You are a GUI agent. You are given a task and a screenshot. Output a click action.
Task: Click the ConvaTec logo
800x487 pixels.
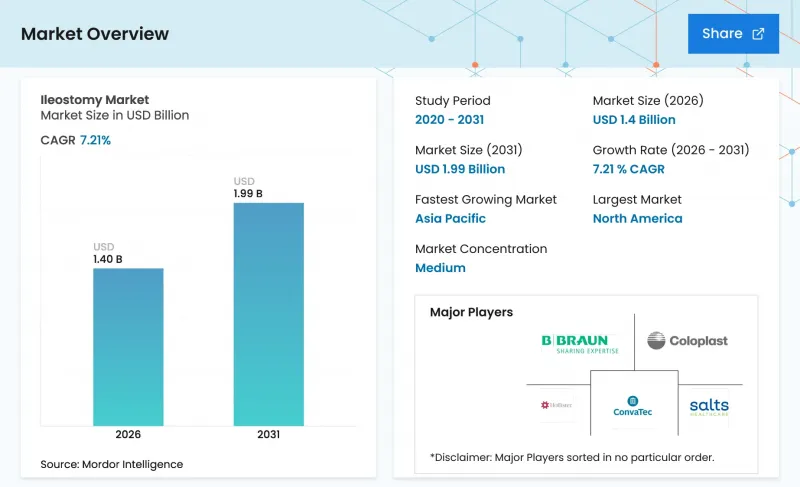click(633, 406)
